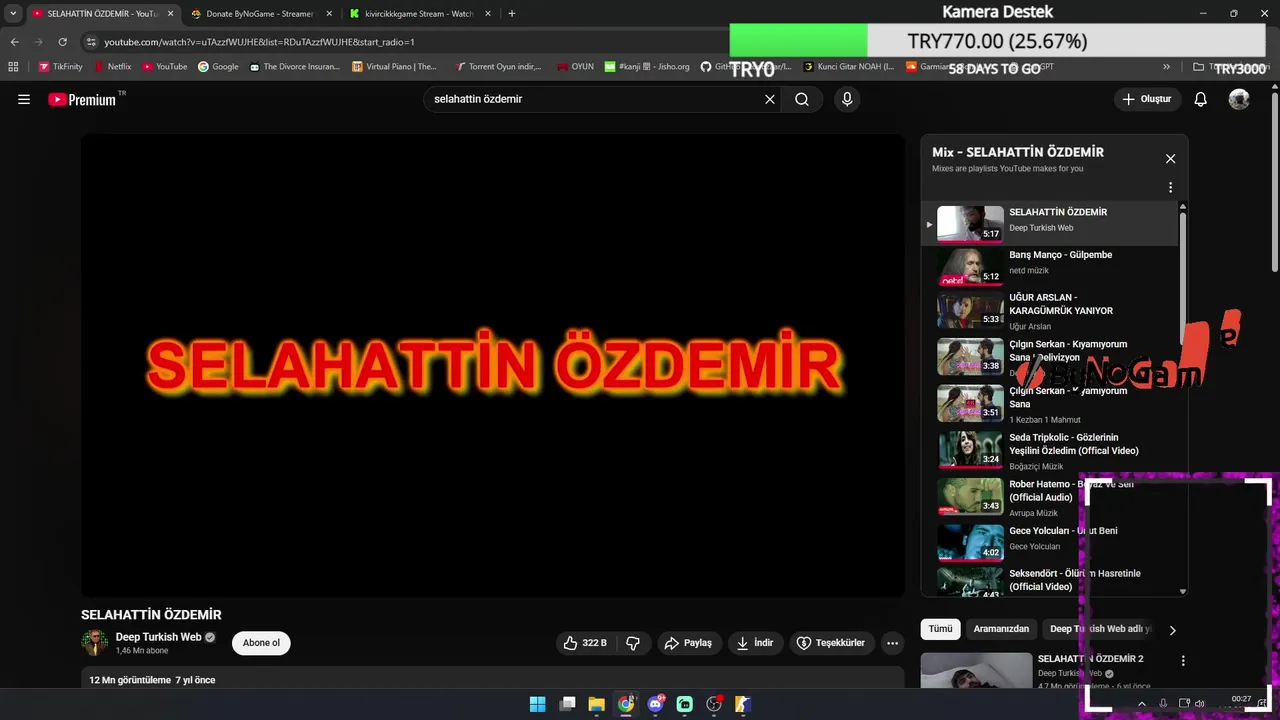Play Gece Yolcuları from the mix list
1280x720 pixels.
click(1050, 541)
